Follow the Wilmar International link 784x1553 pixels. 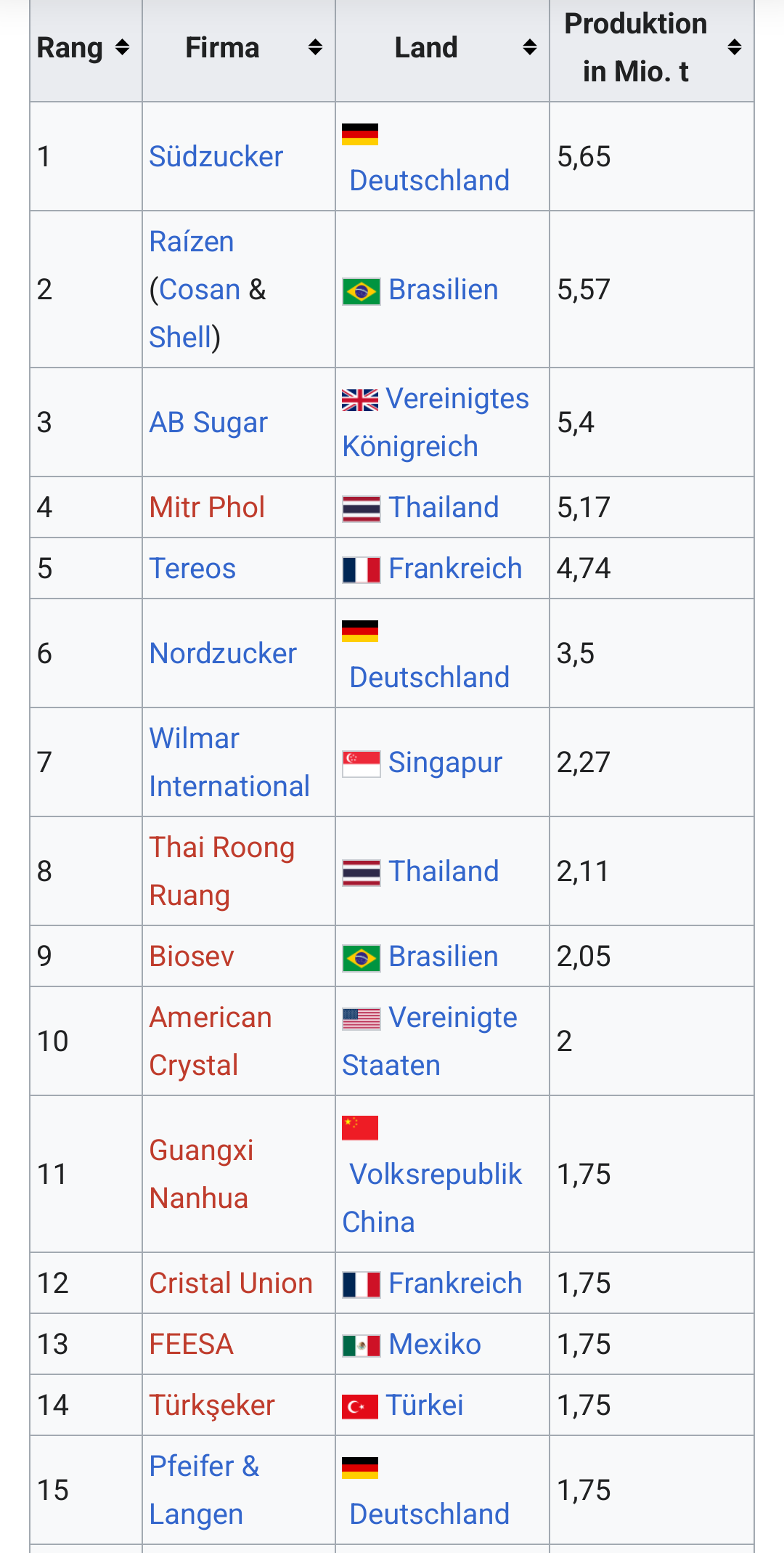tap(229, 763)
